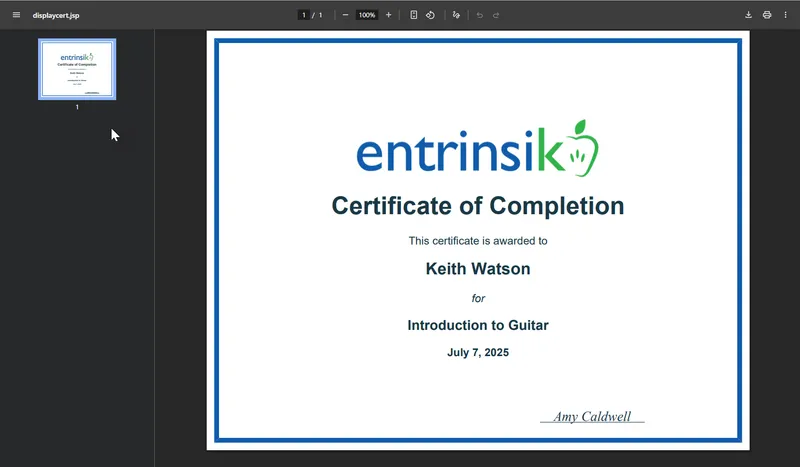The width and height of the screenshot is (800, 467).
Task: Click the zoom out minus button
Action: [345, 15]
